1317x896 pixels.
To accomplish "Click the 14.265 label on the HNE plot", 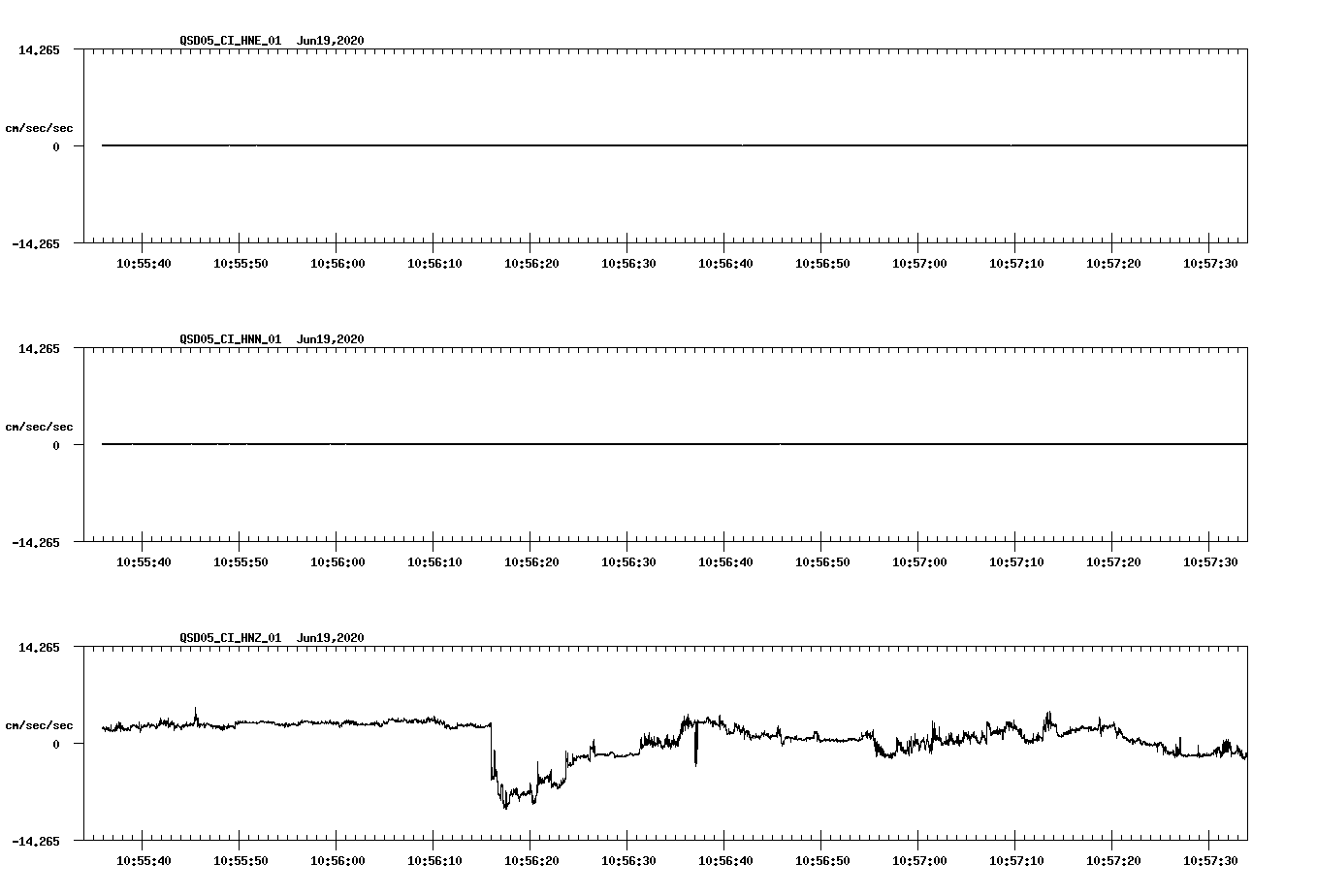I will tap(39, 49).
